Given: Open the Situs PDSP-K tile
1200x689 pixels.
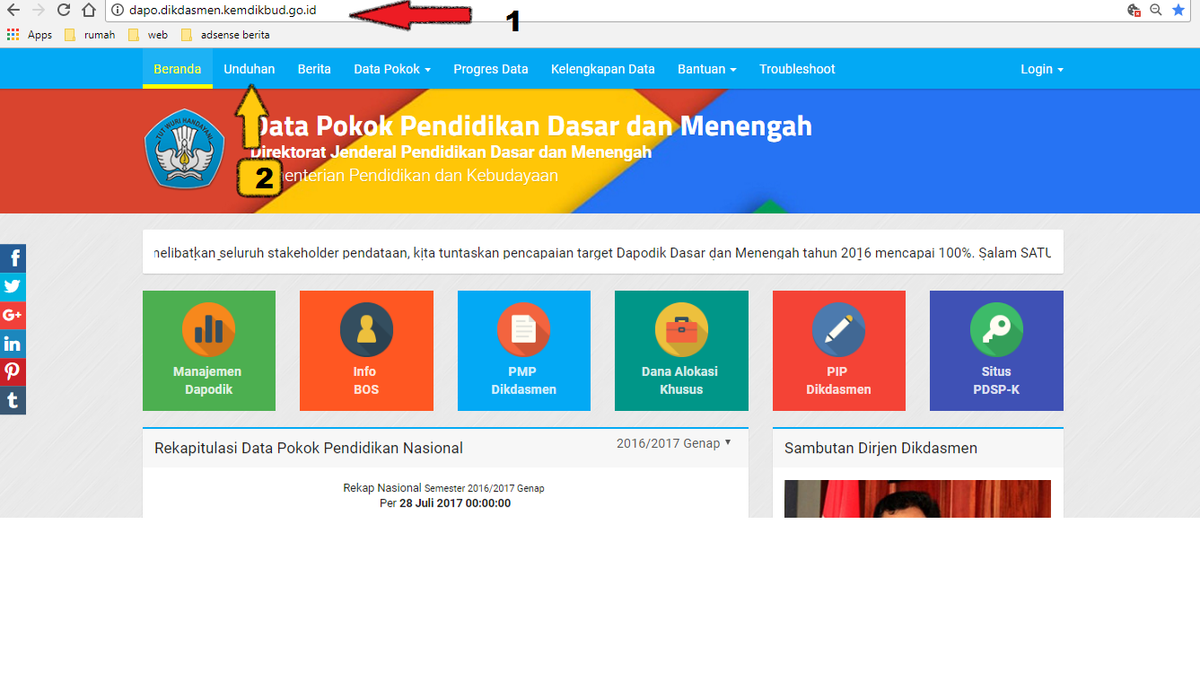Looking at the screenshot, I should 996,351.
